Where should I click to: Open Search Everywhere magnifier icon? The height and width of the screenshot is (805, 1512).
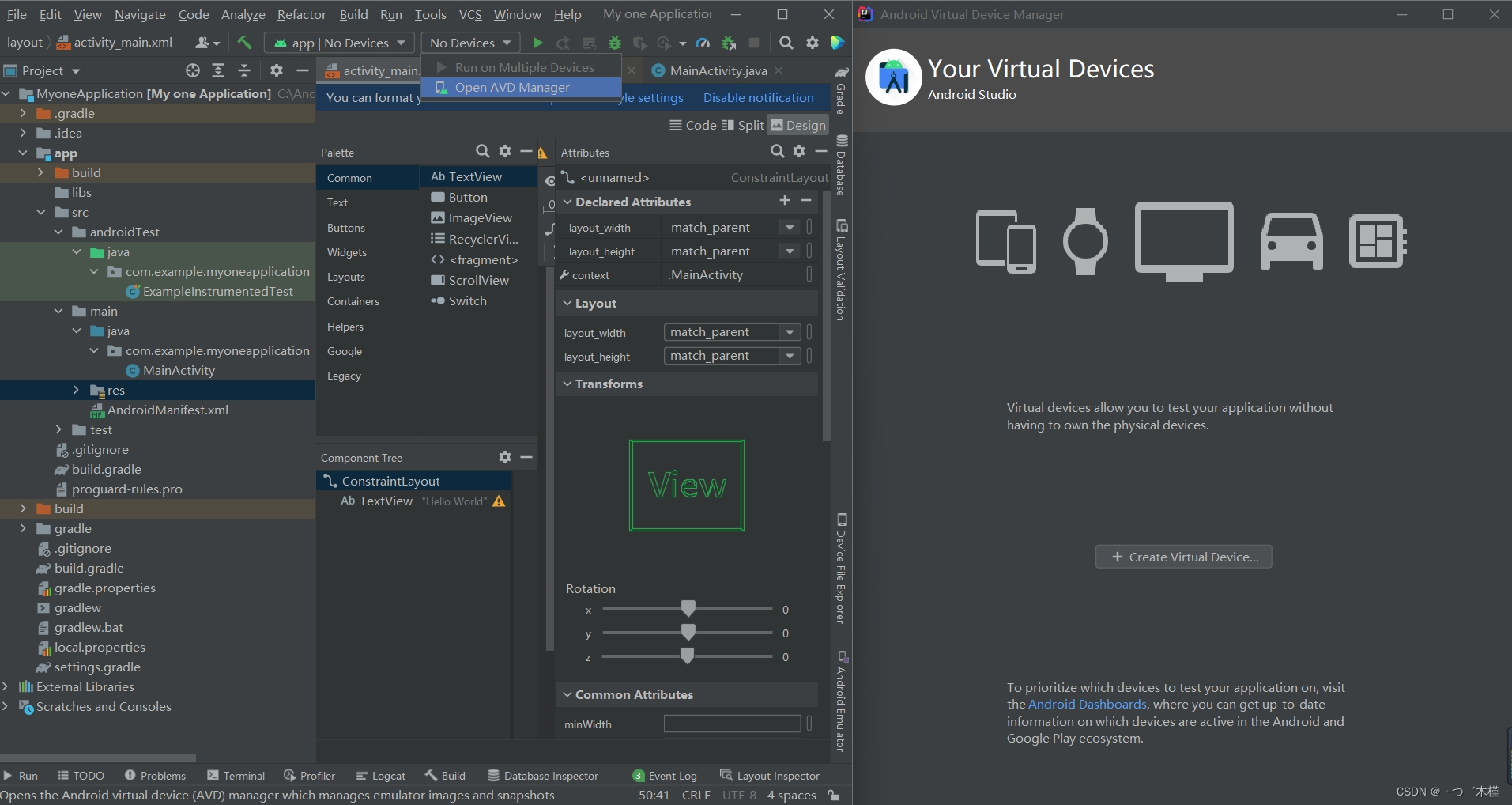coord(786,43)
